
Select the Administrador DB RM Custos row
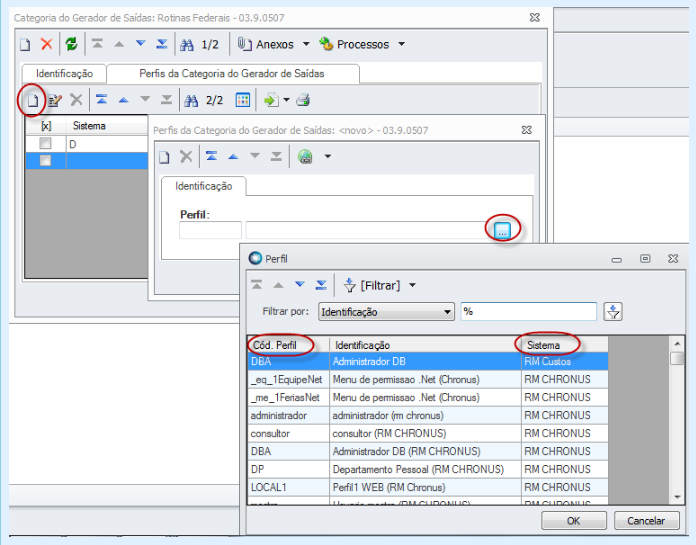428,362
